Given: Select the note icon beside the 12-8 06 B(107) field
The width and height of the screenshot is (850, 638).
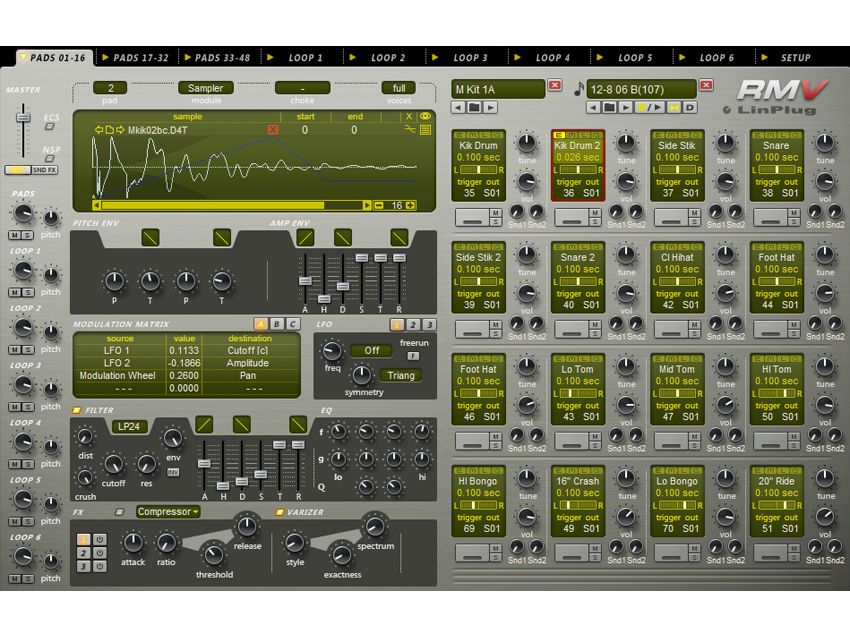Looking at the screenshot, I should tap(579, 88).
